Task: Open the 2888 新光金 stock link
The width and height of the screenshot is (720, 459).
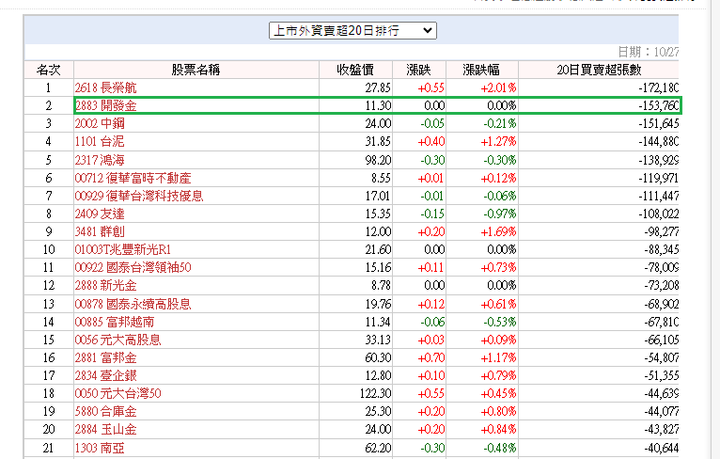Action: point(106,285)
